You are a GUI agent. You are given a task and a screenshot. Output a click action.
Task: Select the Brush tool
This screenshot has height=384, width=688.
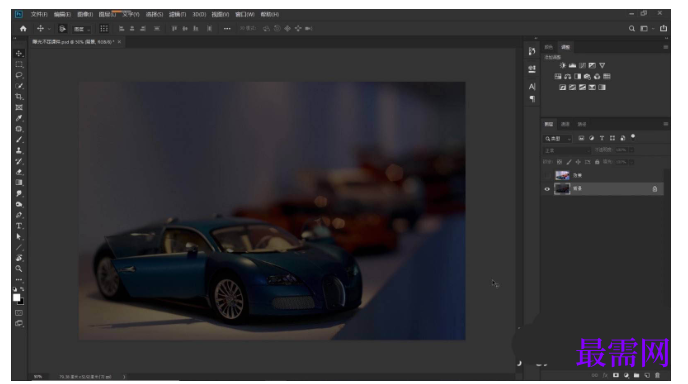tap(19, 140)
